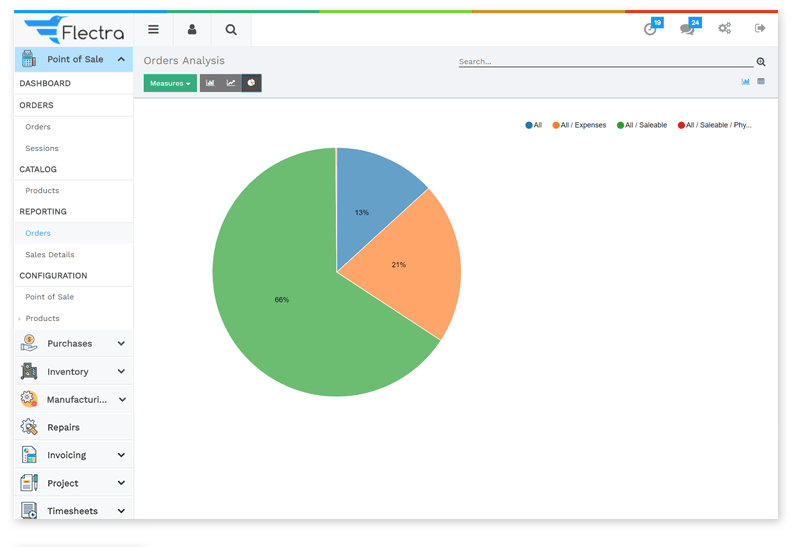Open Sales Details under Reporting
Screen dimensions: 800x547
[x=50, y=255]
